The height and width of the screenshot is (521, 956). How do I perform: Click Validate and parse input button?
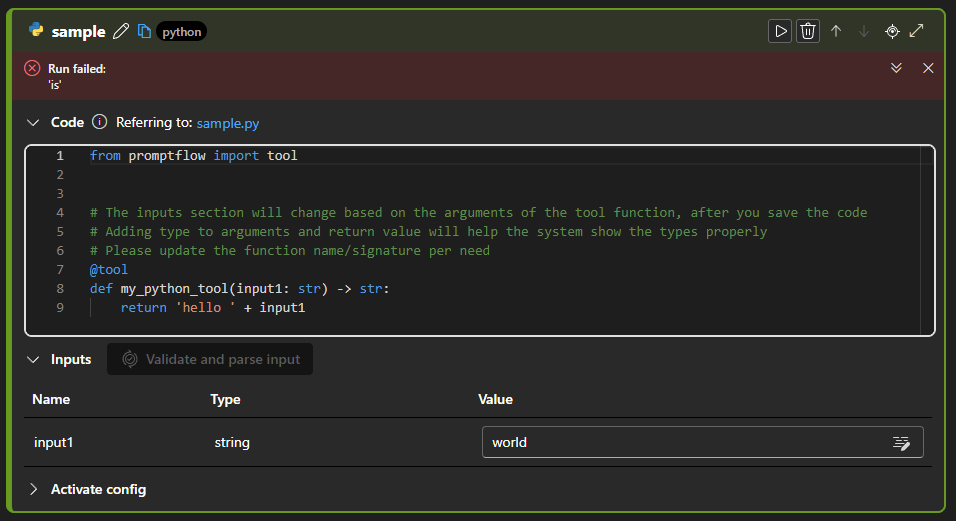point(210,359)
